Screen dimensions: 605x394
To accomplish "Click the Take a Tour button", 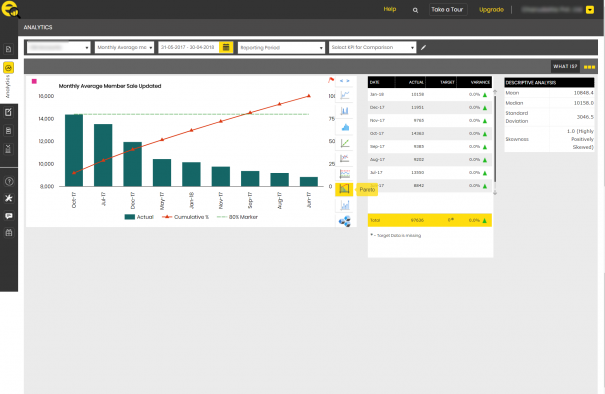I will pos(448,10).
